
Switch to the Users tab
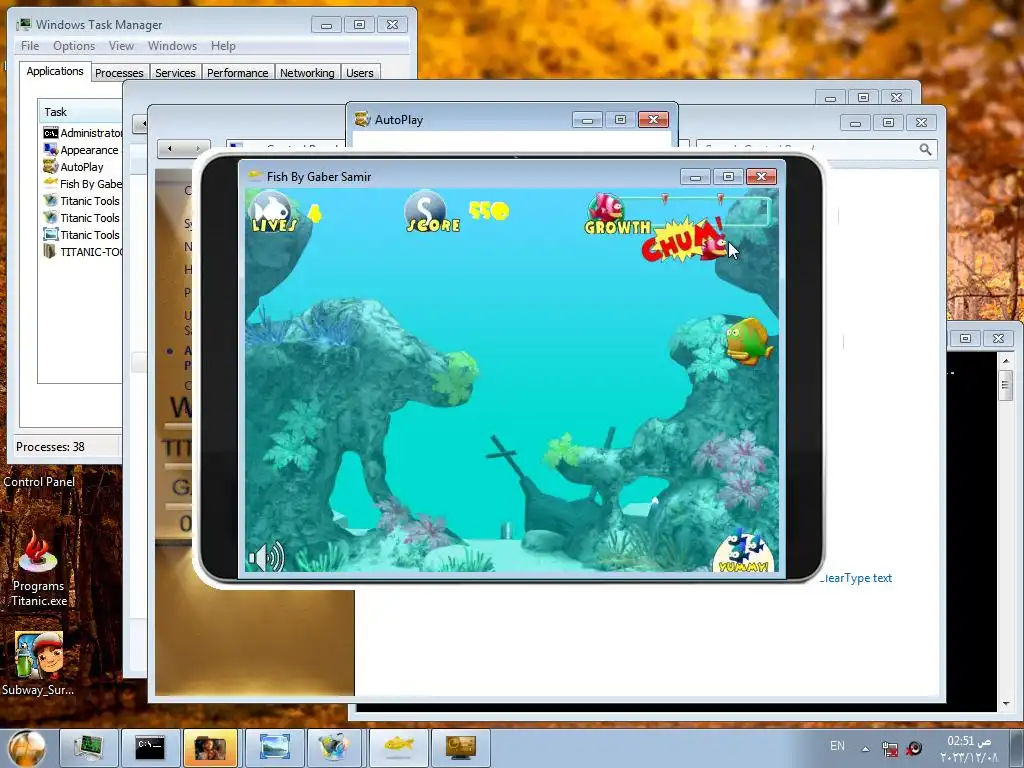[x=360, y=72]
